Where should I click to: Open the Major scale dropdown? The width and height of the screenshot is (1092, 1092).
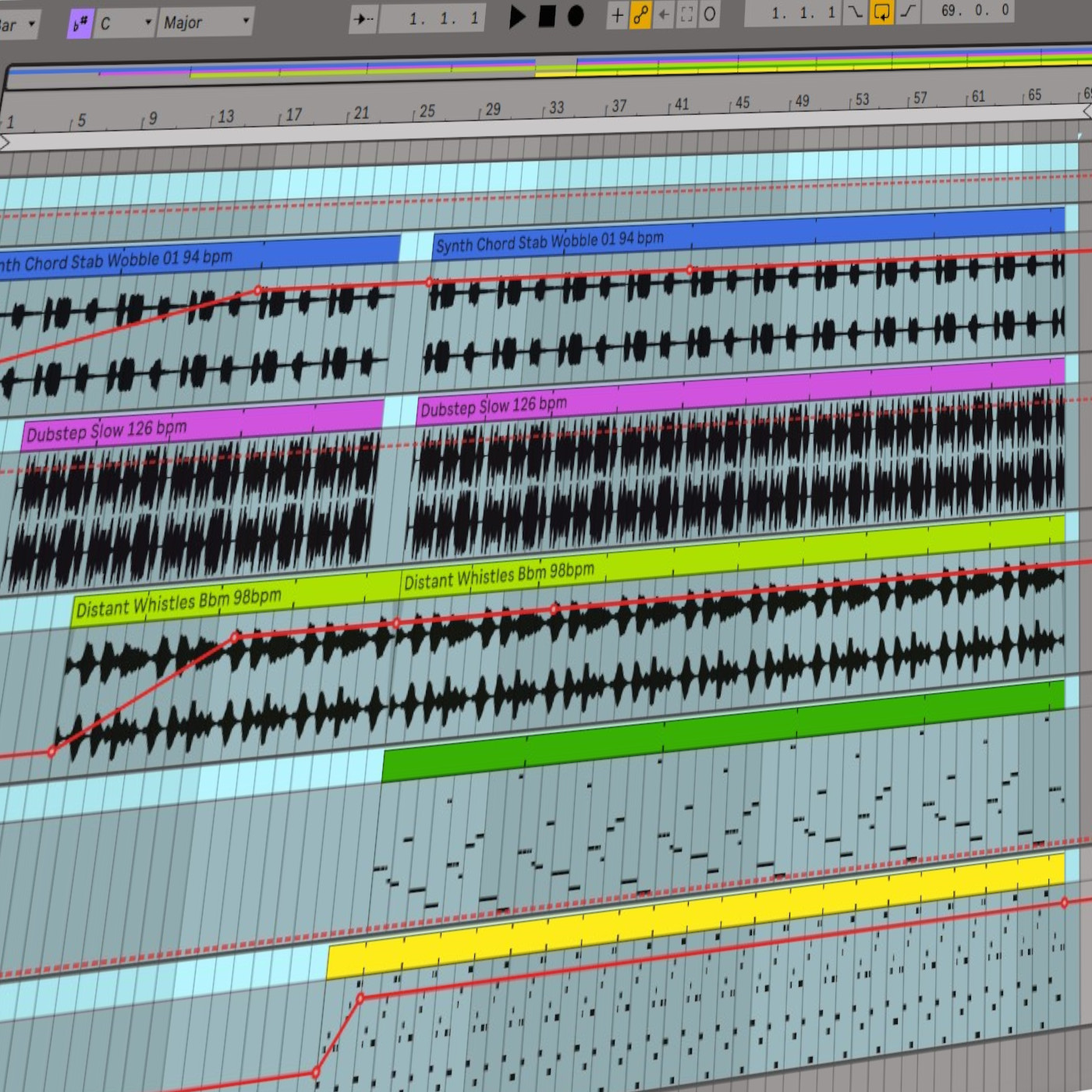[206, 23]
